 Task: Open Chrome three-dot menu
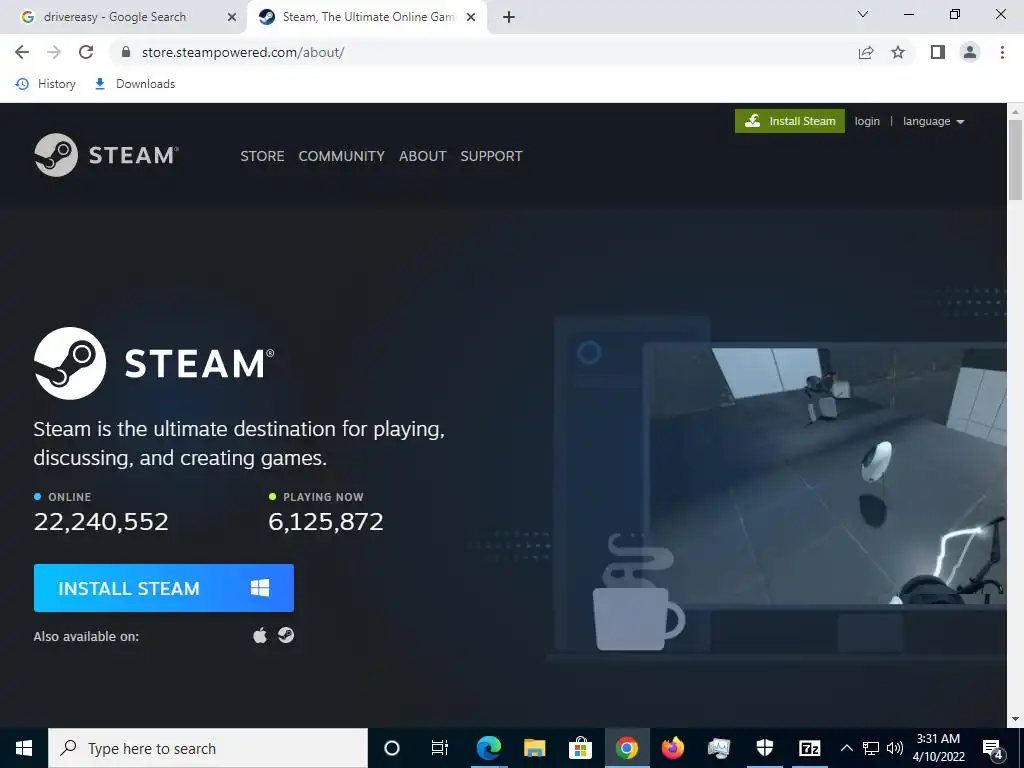[1002, 52]
